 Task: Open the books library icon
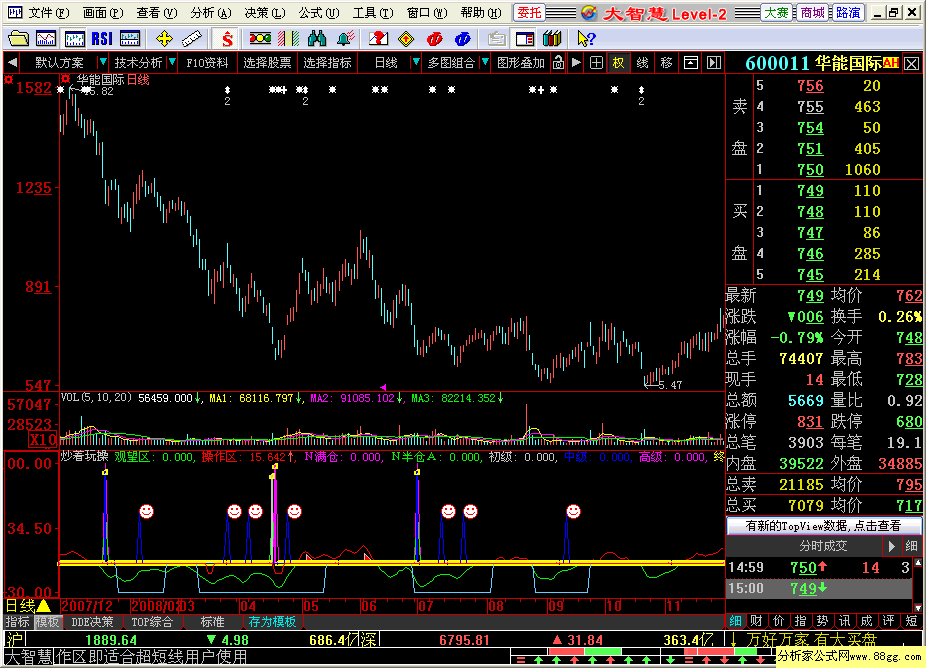point(552,39)
